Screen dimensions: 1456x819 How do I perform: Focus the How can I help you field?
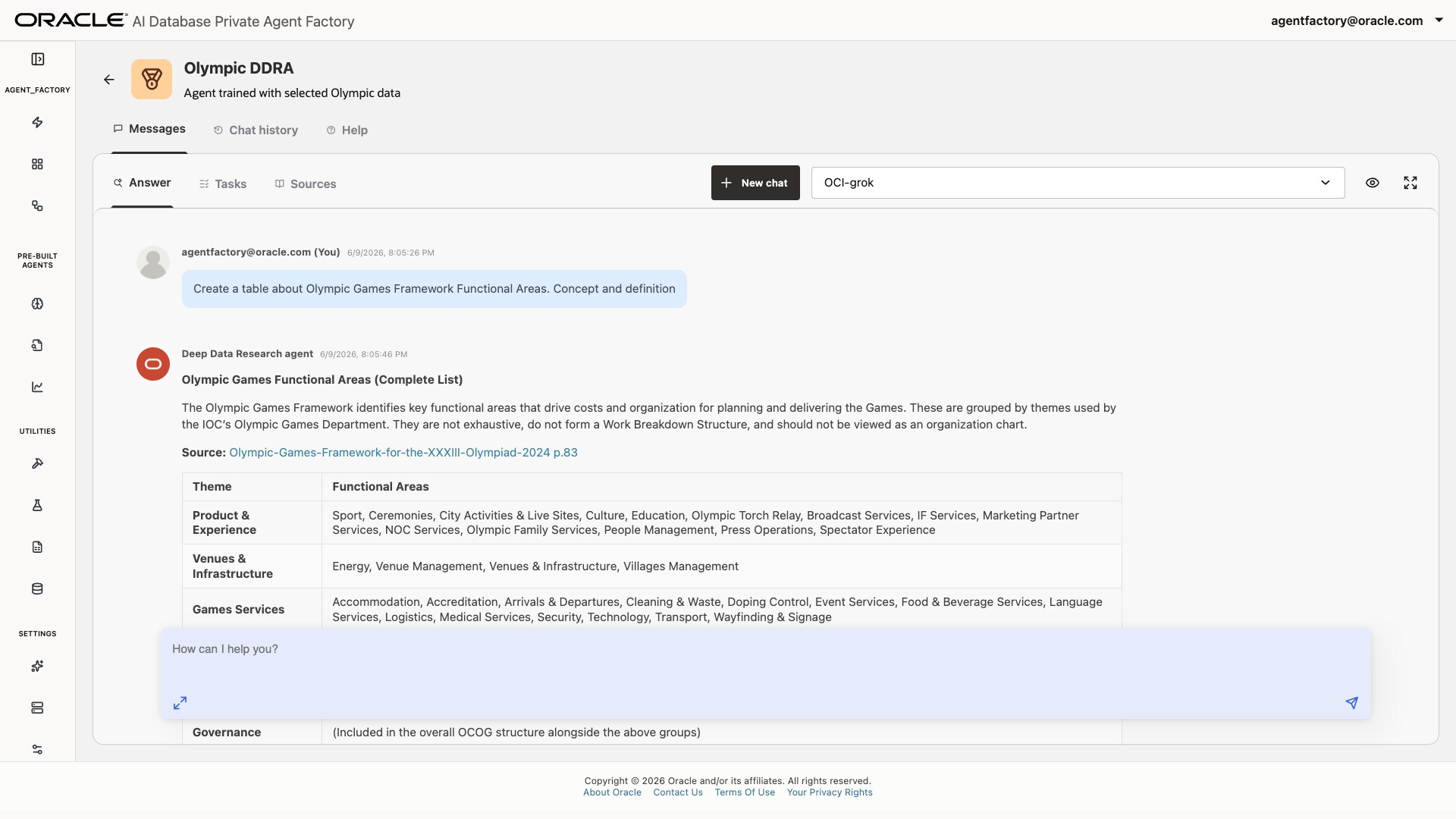(765, 660)
